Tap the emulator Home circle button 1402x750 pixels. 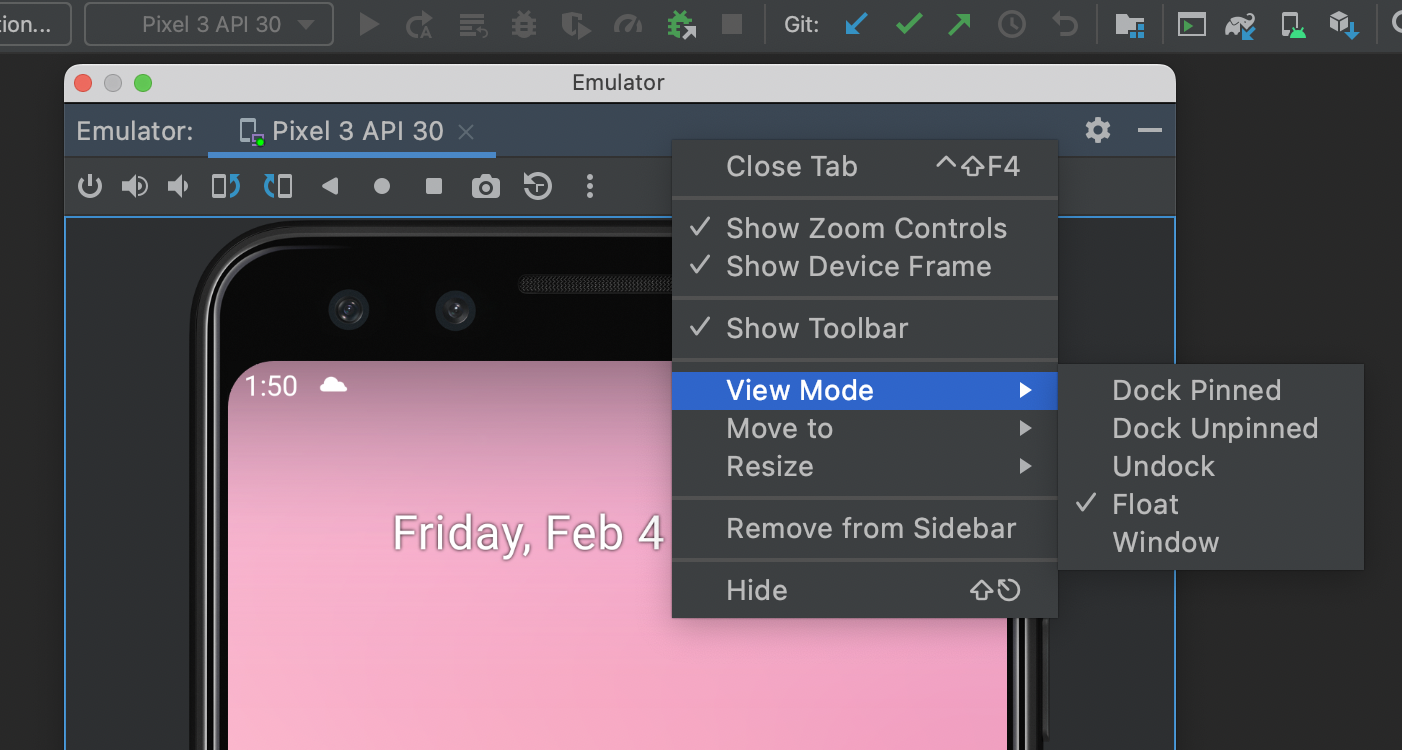tap(382, 186)
